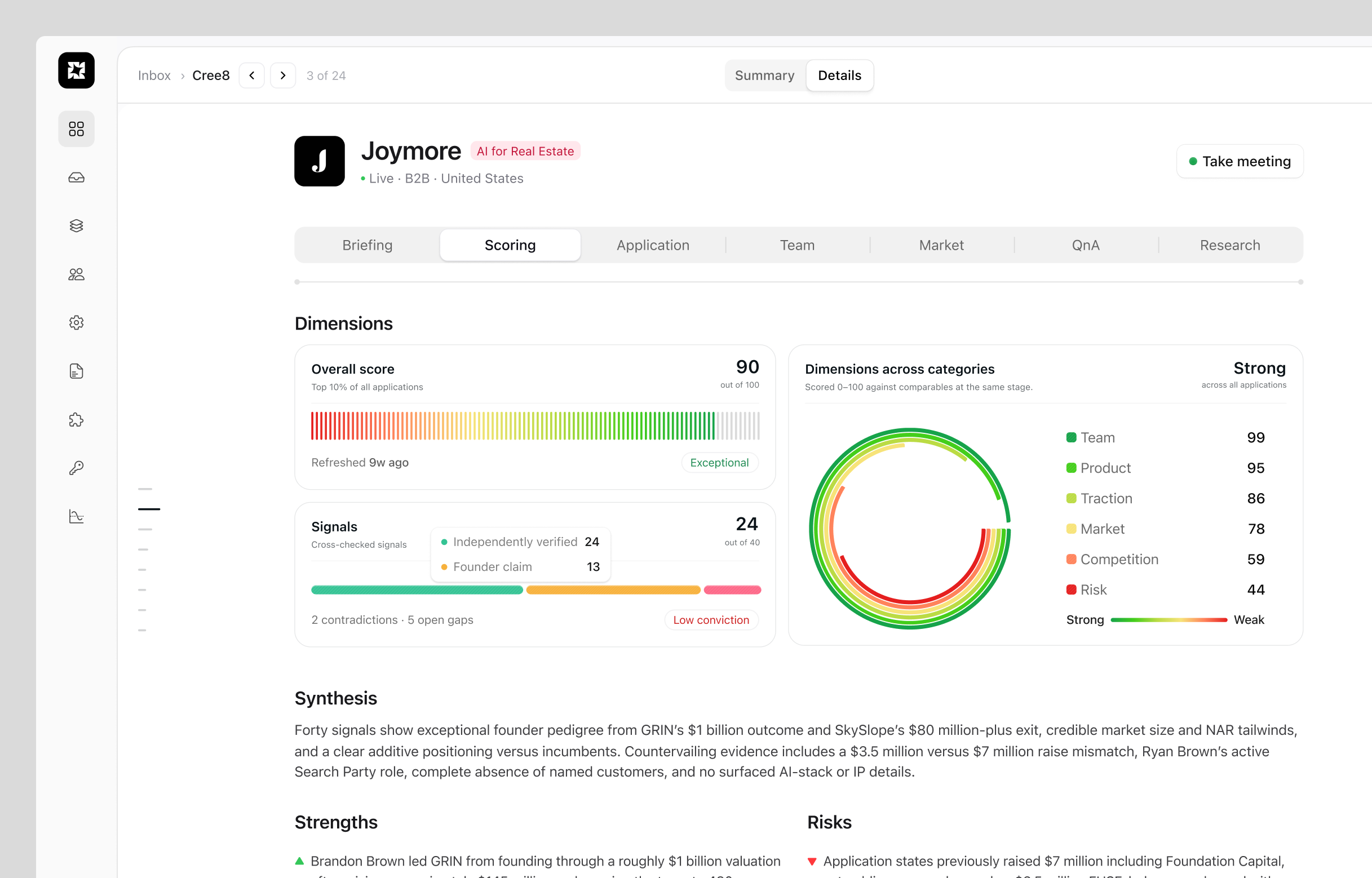Click the Product legend color swatch

1072,468
